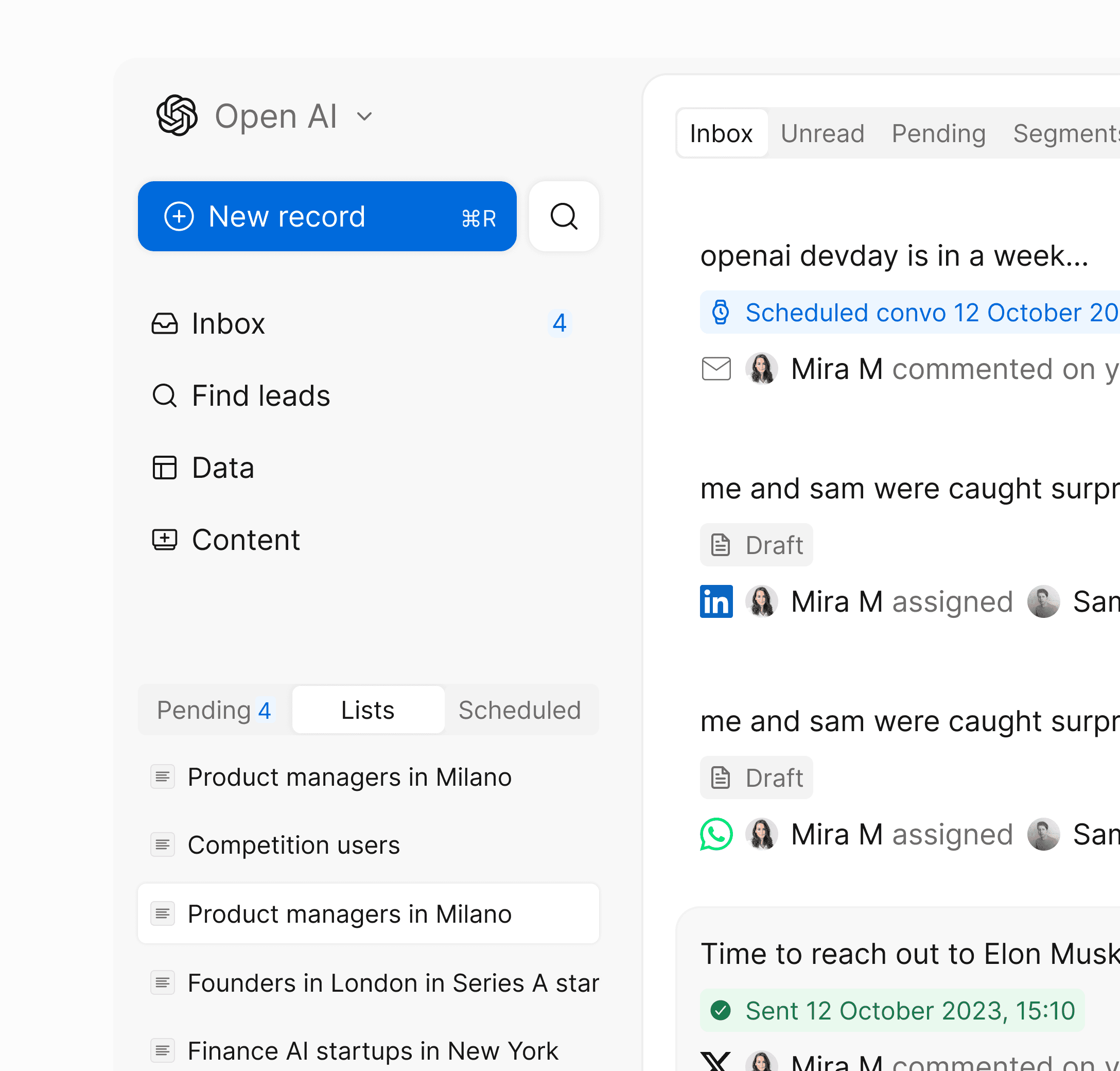Click document icon in second Draft tag
Image resolution: width=1120 pixels, height=1071 pixels.
pyautogui.click(x=720, y=778)
